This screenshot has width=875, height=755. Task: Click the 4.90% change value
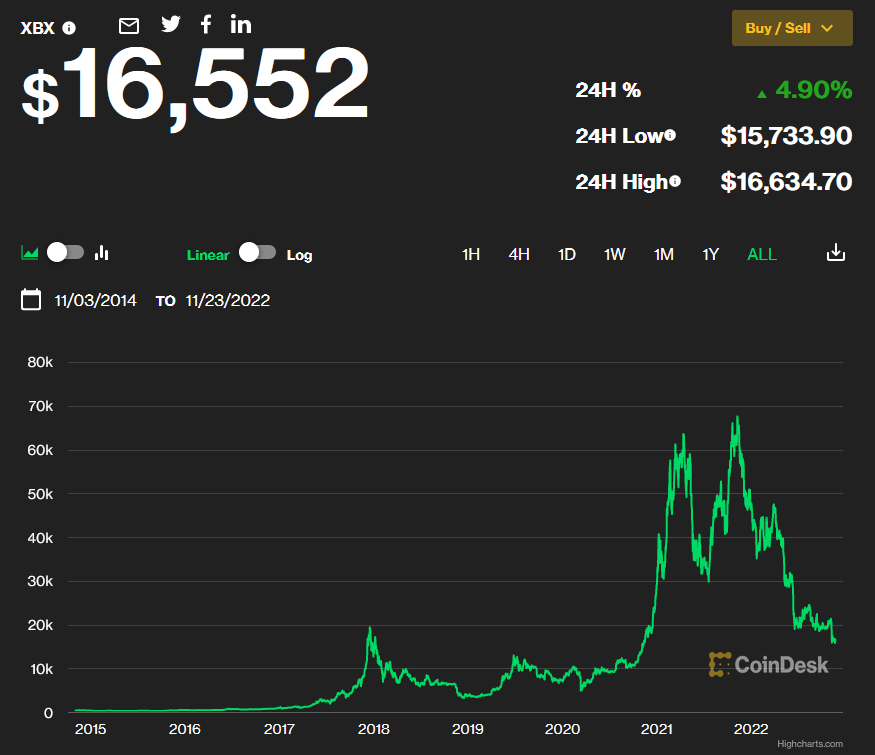pyautogui.click(x=814, y=90)
